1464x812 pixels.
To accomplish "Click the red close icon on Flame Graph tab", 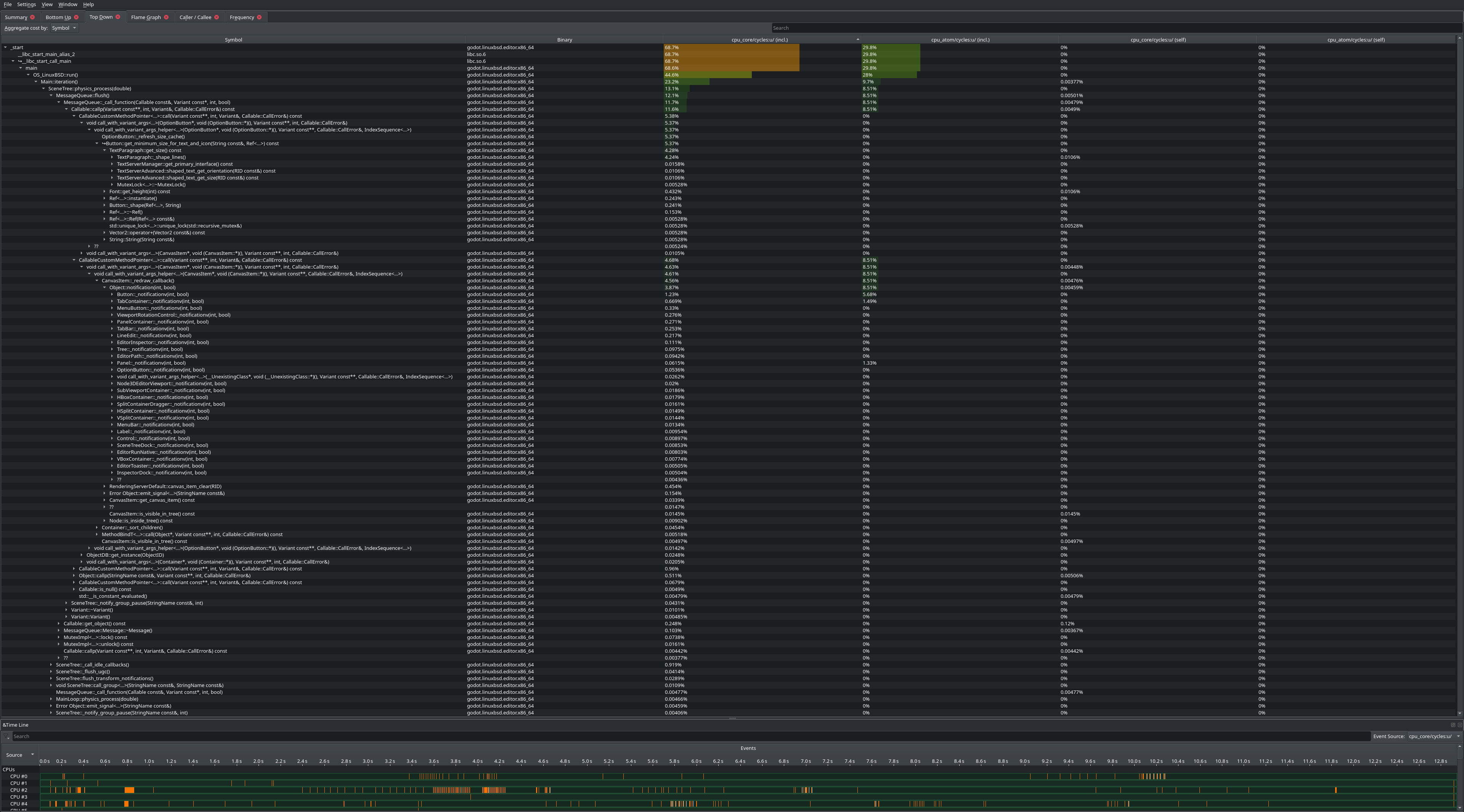I will tap(166, 17).
